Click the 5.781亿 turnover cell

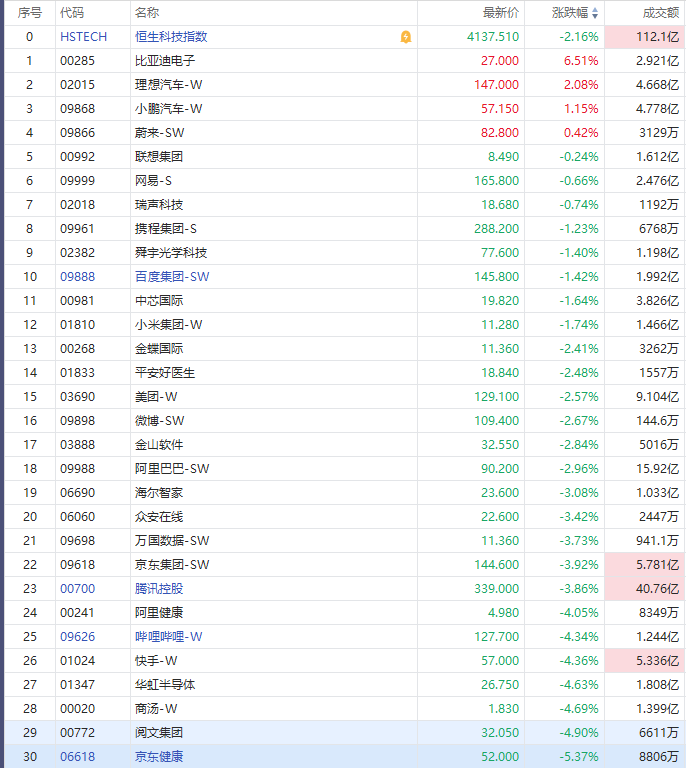click(644, 565)
